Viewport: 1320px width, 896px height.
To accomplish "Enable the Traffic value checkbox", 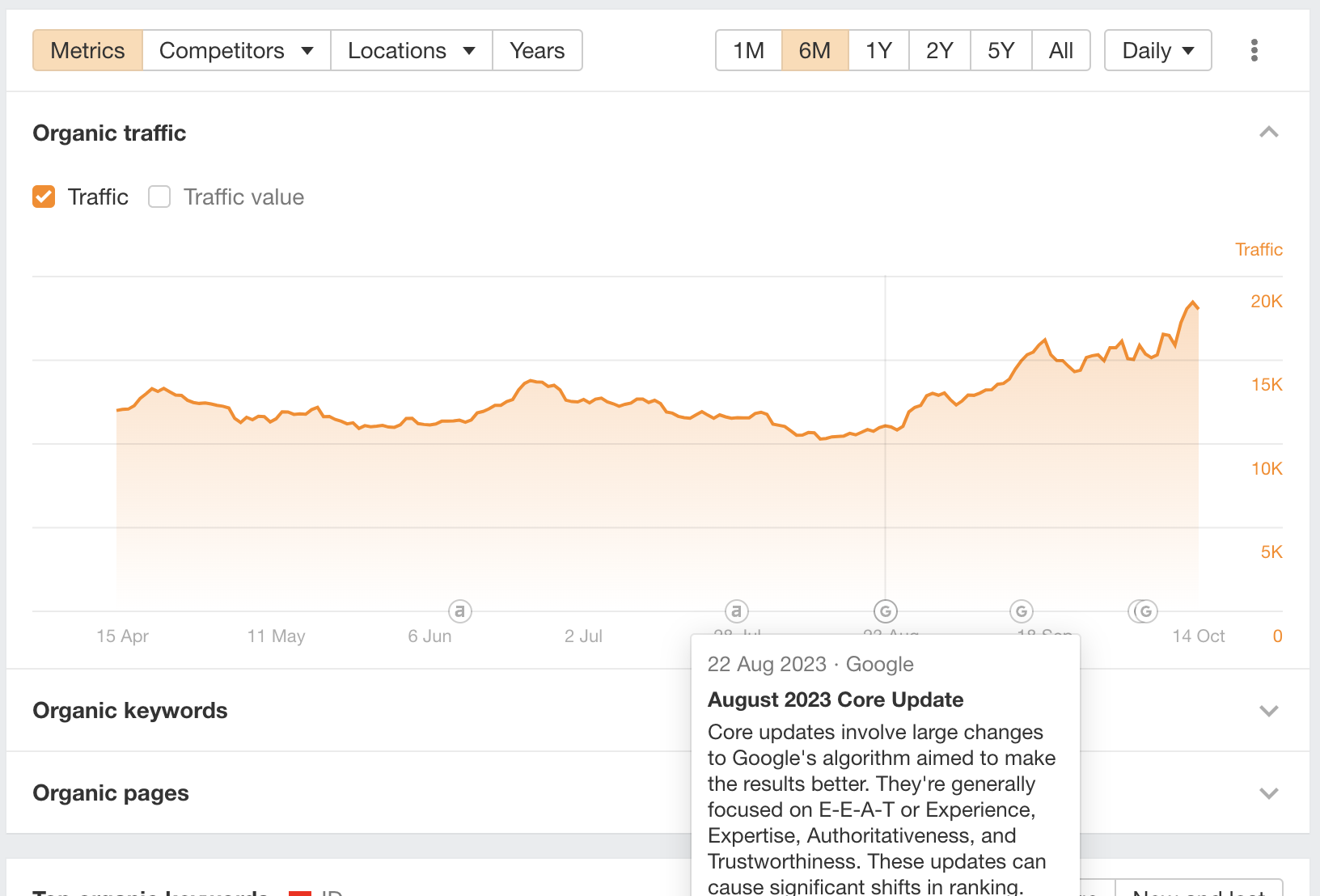I will point(159,197).
